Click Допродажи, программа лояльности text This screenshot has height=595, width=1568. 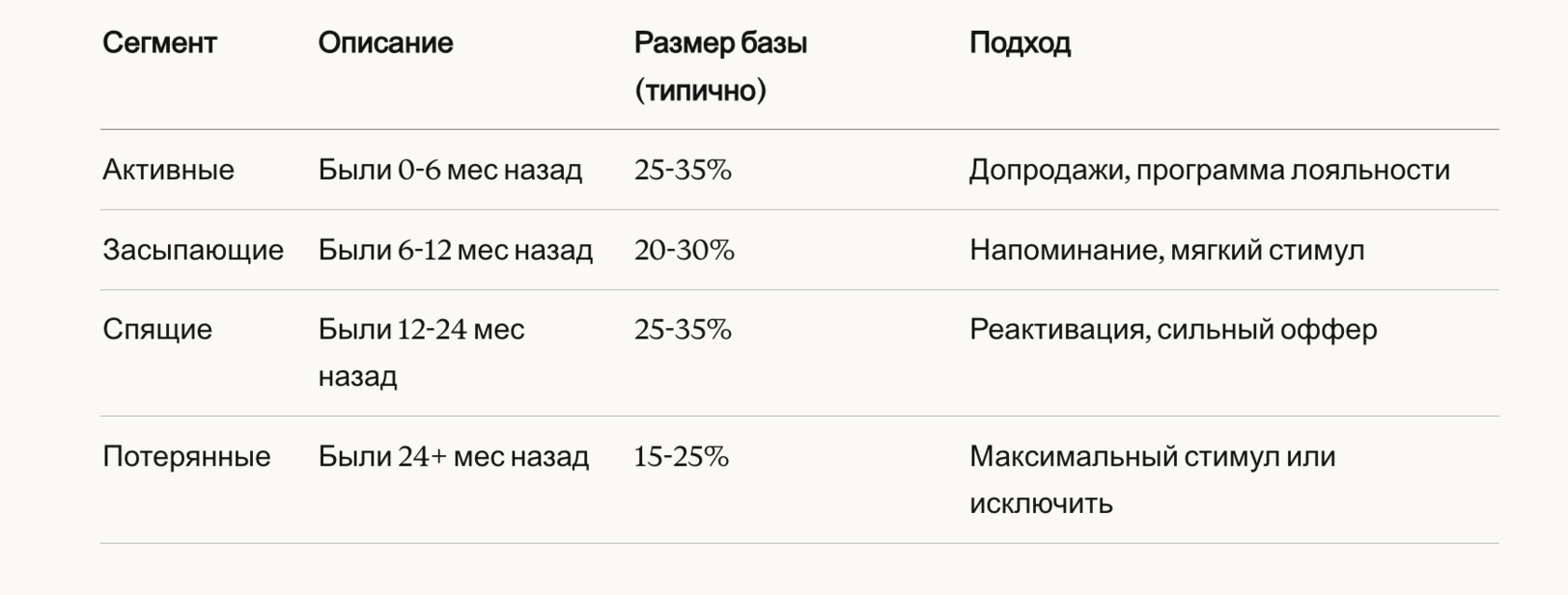click(x=1210, y=170)
